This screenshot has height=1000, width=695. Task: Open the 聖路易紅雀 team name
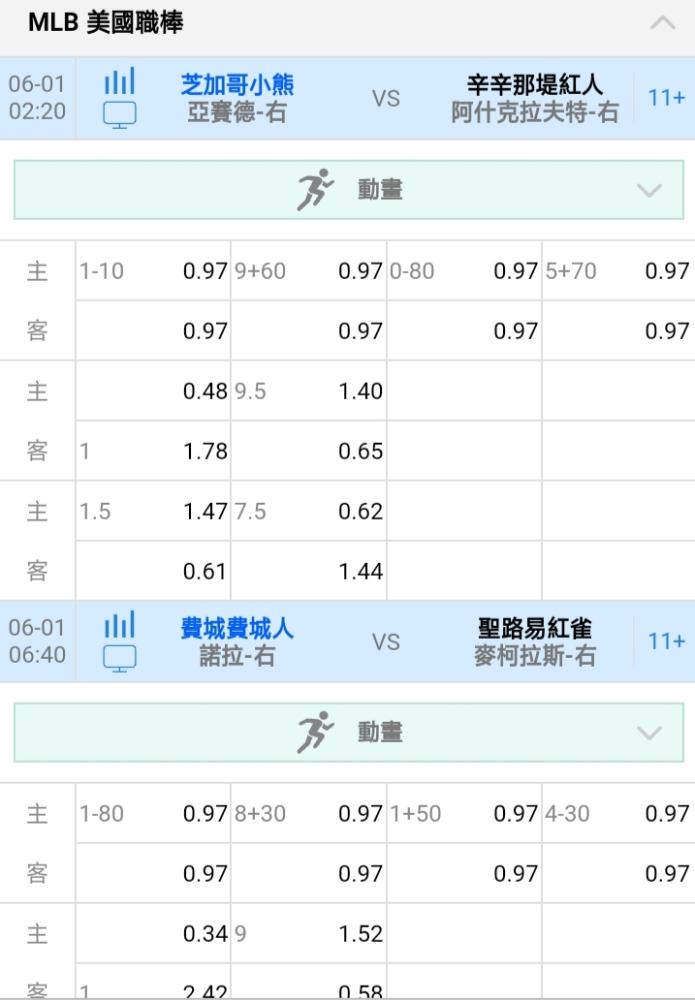click(x=534, y=628)
